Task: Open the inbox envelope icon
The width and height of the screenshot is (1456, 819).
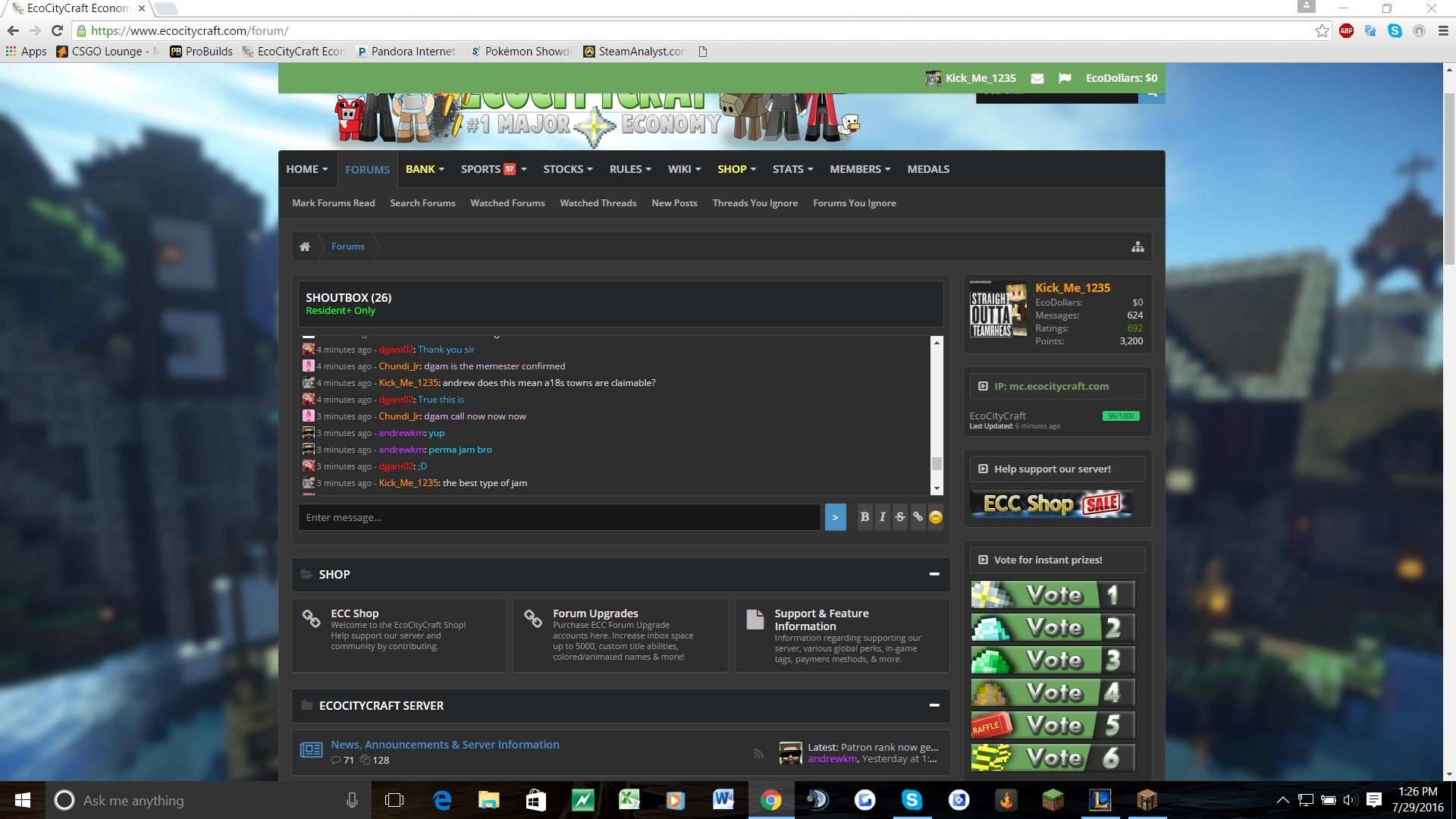Action: 1037,78
